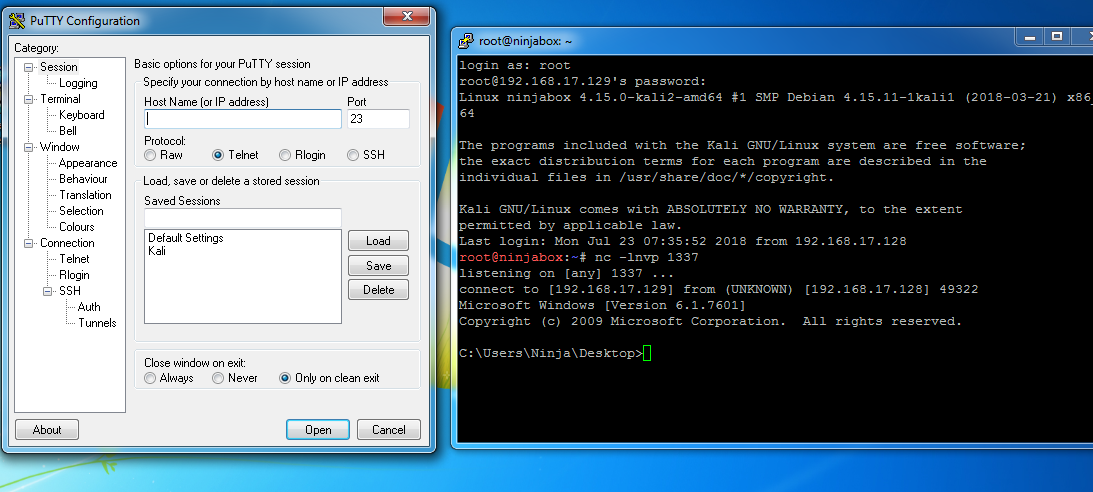Click the Load button
This screenshot has height=492, width=1093.
[379, 241]
